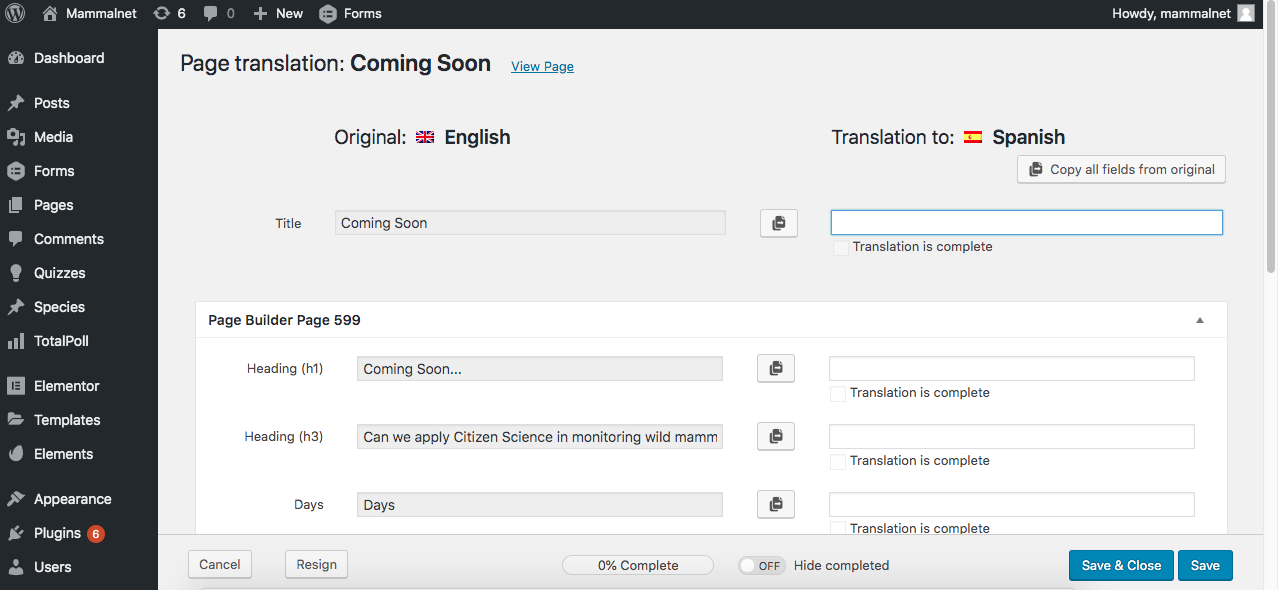The width and height of the screenshot is (1278, 590).
Task: Click the Spanish Title translation field
Action: [x=1026, y=223]
